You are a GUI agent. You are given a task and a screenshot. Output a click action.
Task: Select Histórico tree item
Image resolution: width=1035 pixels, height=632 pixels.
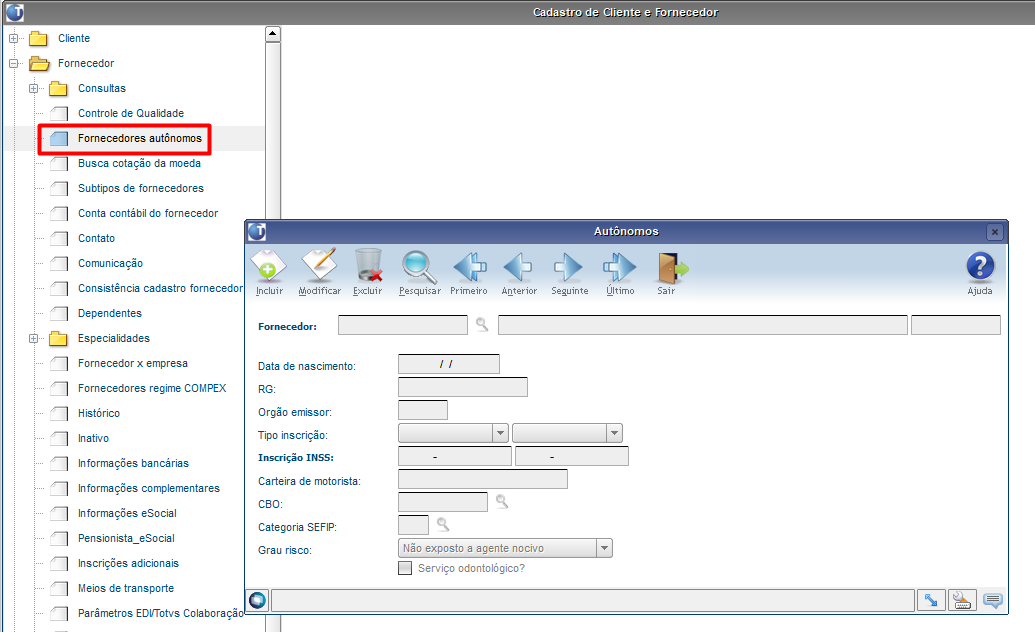pyautogui.click(x=99, y=413)
